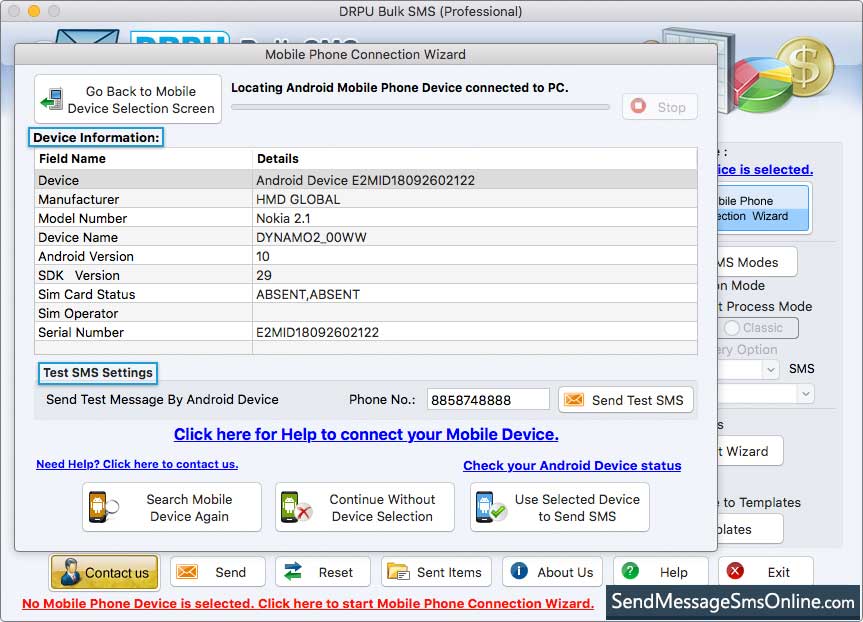The width and height of the screenshot is (863, 622).
Task: Select the Serial Number row
Action: (365, 332)
